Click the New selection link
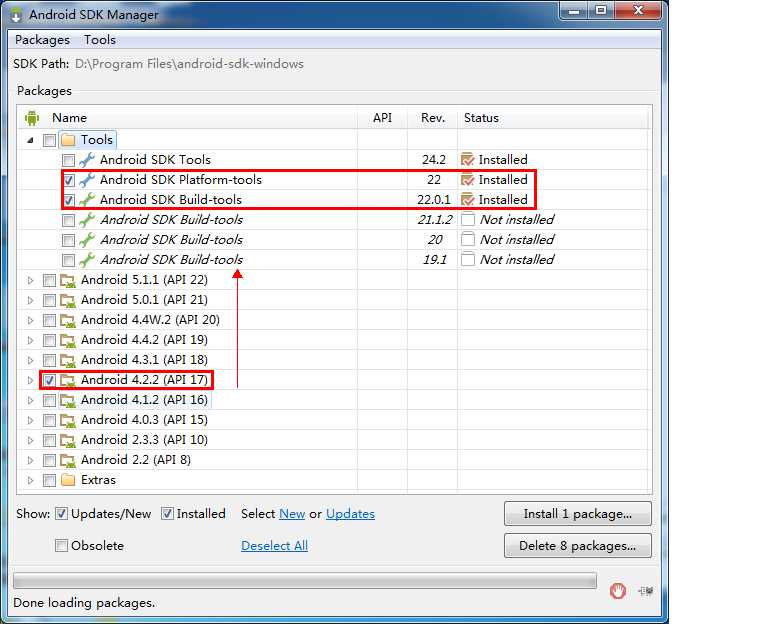 (292, 514)
